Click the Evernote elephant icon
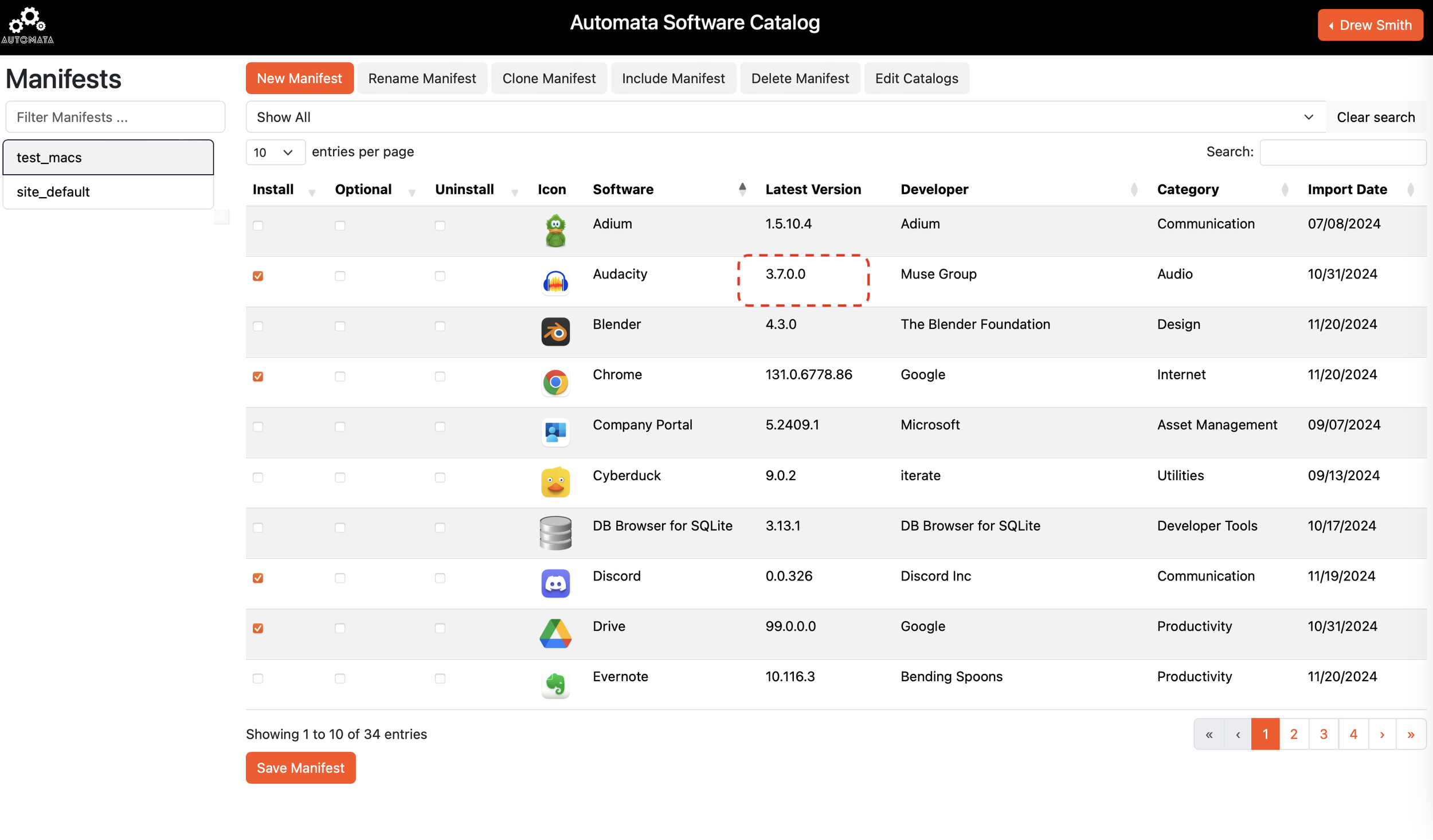The width and height of the screenshot is (1433, 840). click(x=555, y=684)
